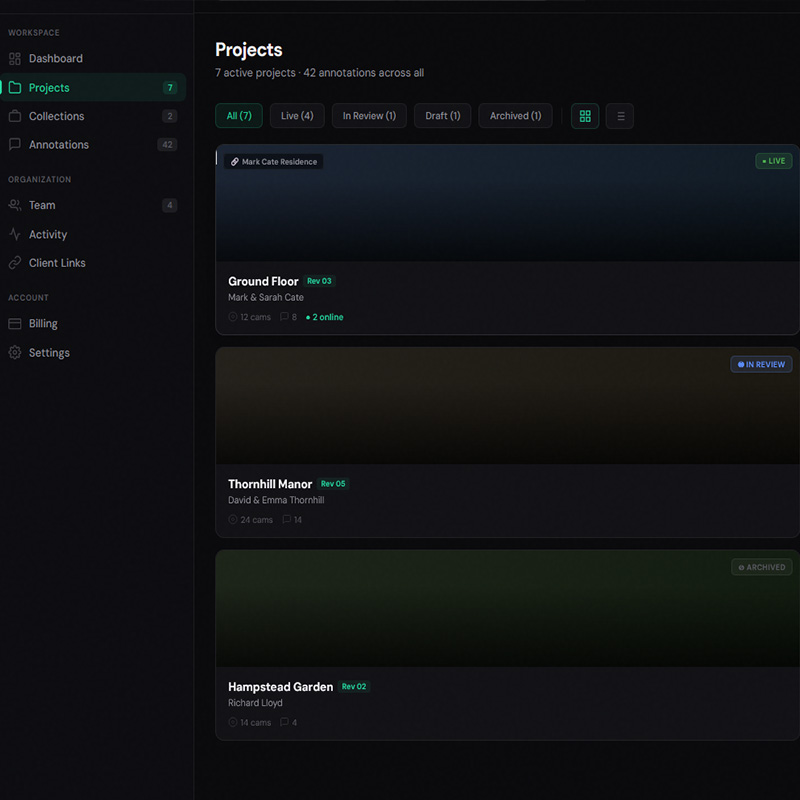
Task: Click the Dashboard grid icon in sidebar
Action: 15,59
